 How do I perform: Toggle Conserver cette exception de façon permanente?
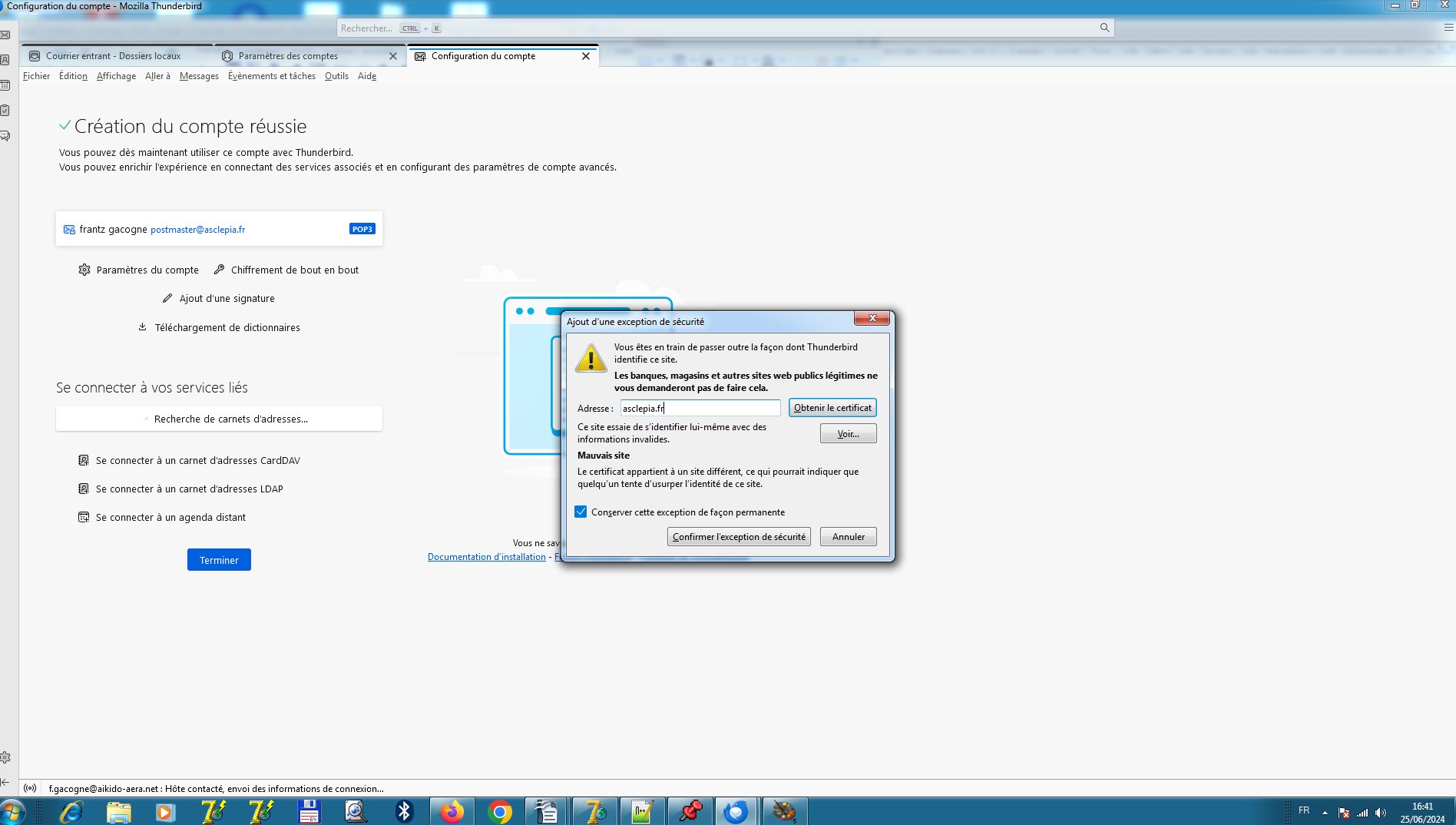click(x=581, y=512)
